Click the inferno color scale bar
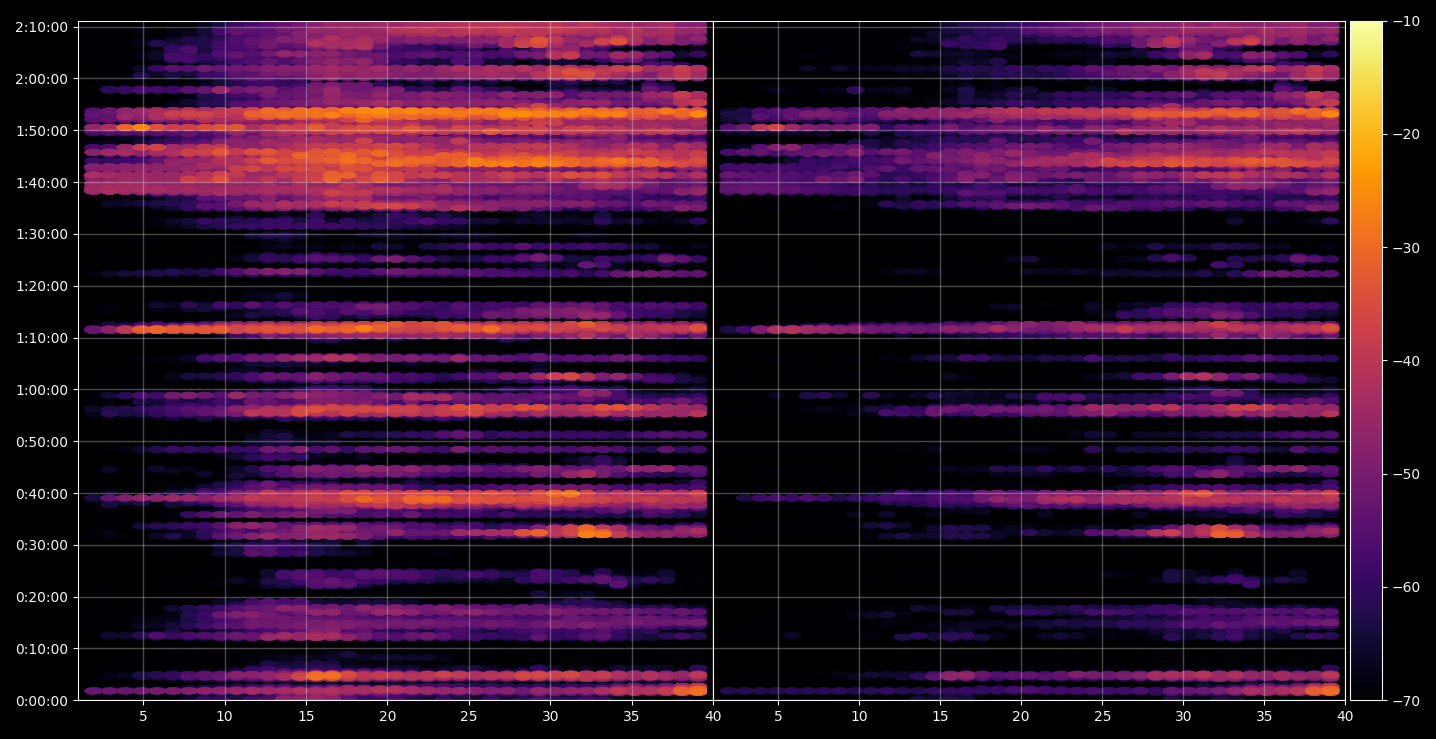The width and height of the screenshot is (1436, 739). [x=1366, y=361]
